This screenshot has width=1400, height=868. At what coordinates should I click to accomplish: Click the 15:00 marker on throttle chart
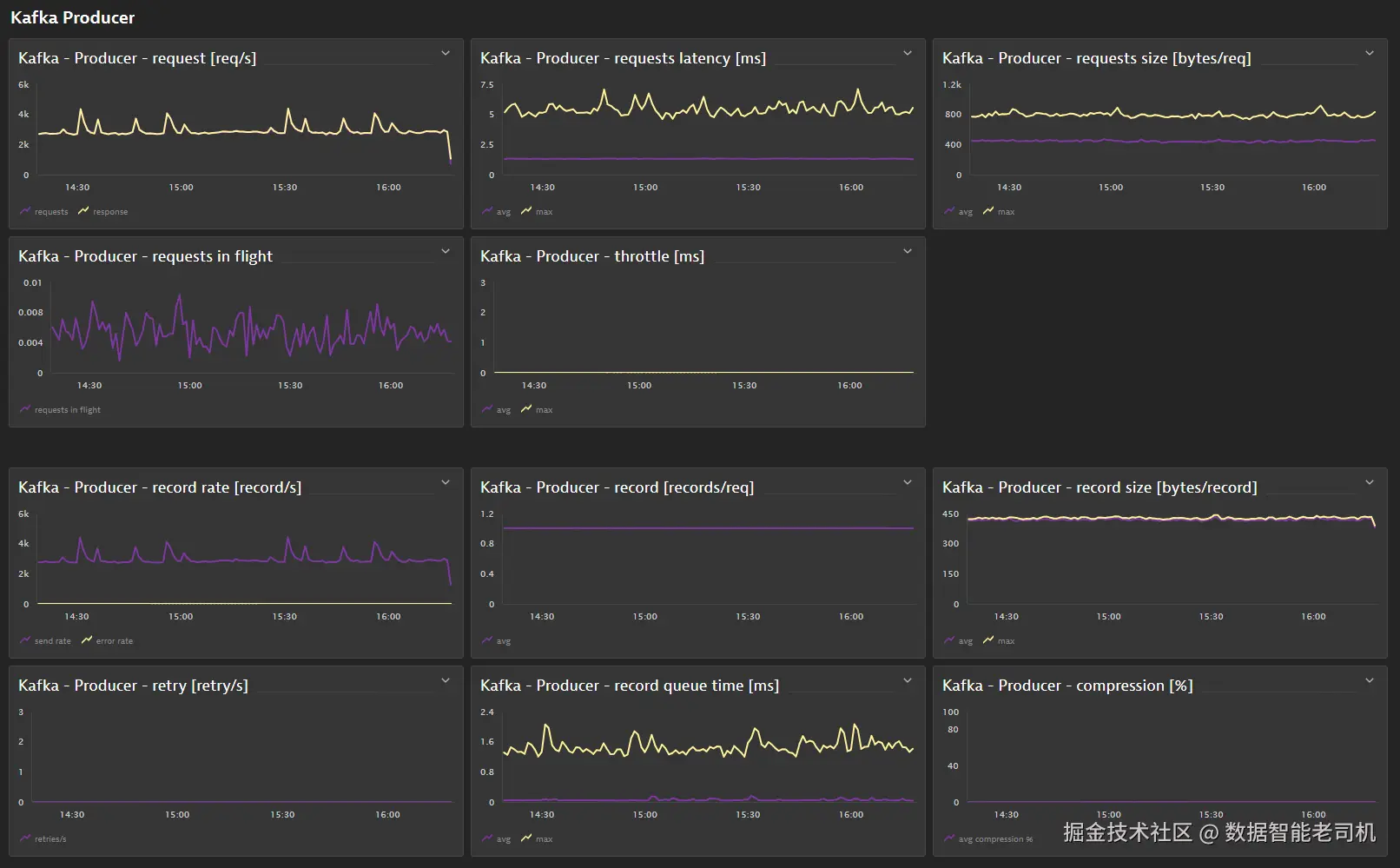tap(639, 385)
